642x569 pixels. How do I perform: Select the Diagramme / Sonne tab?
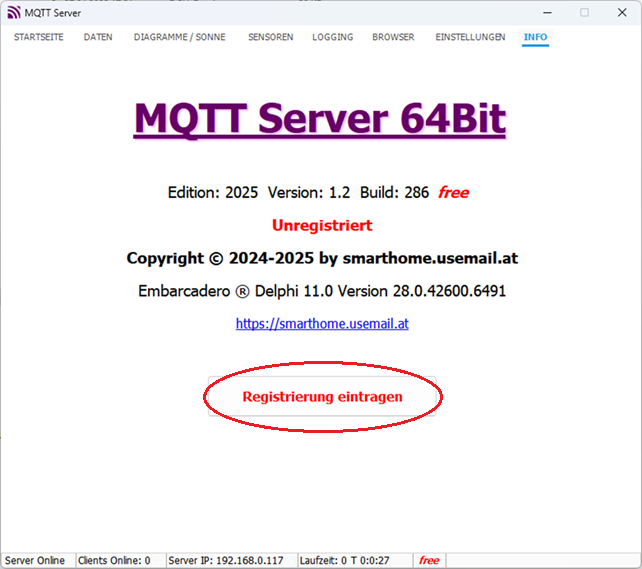coord(180,37)
